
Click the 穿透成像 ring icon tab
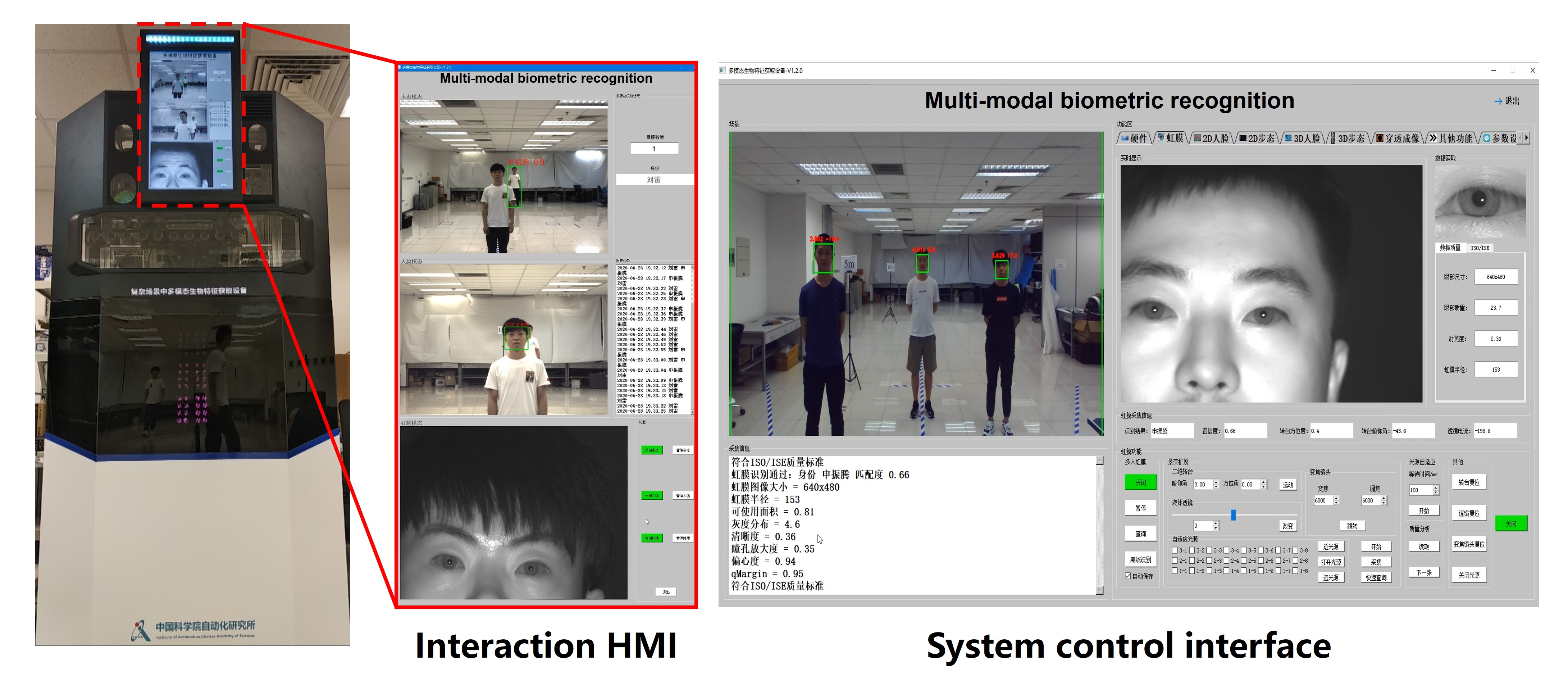pos(1380,138)
